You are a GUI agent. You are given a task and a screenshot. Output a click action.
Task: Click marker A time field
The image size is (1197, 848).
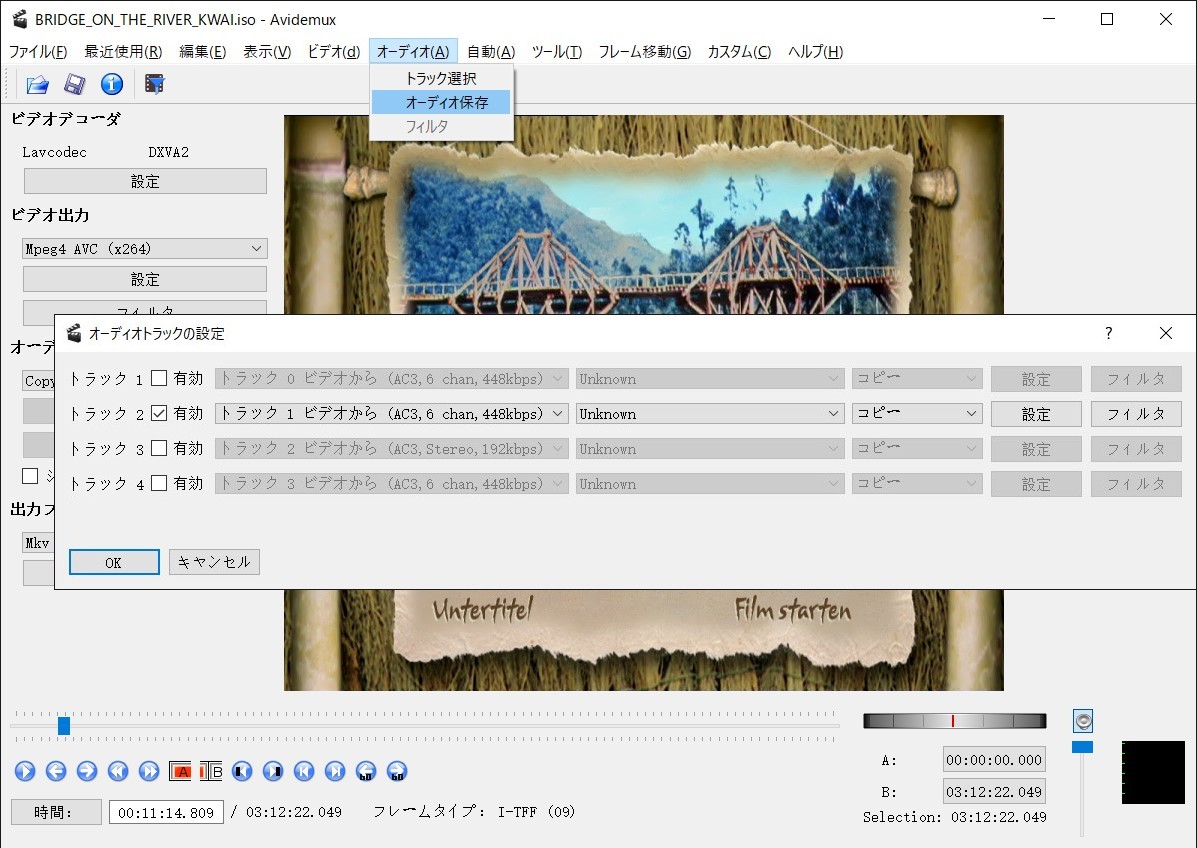tap(994, 760)
